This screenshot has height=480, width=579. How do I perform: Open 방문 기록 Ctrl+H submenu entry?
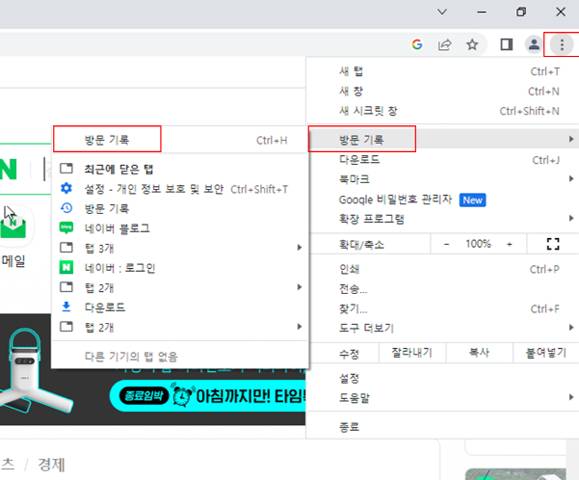180,140
